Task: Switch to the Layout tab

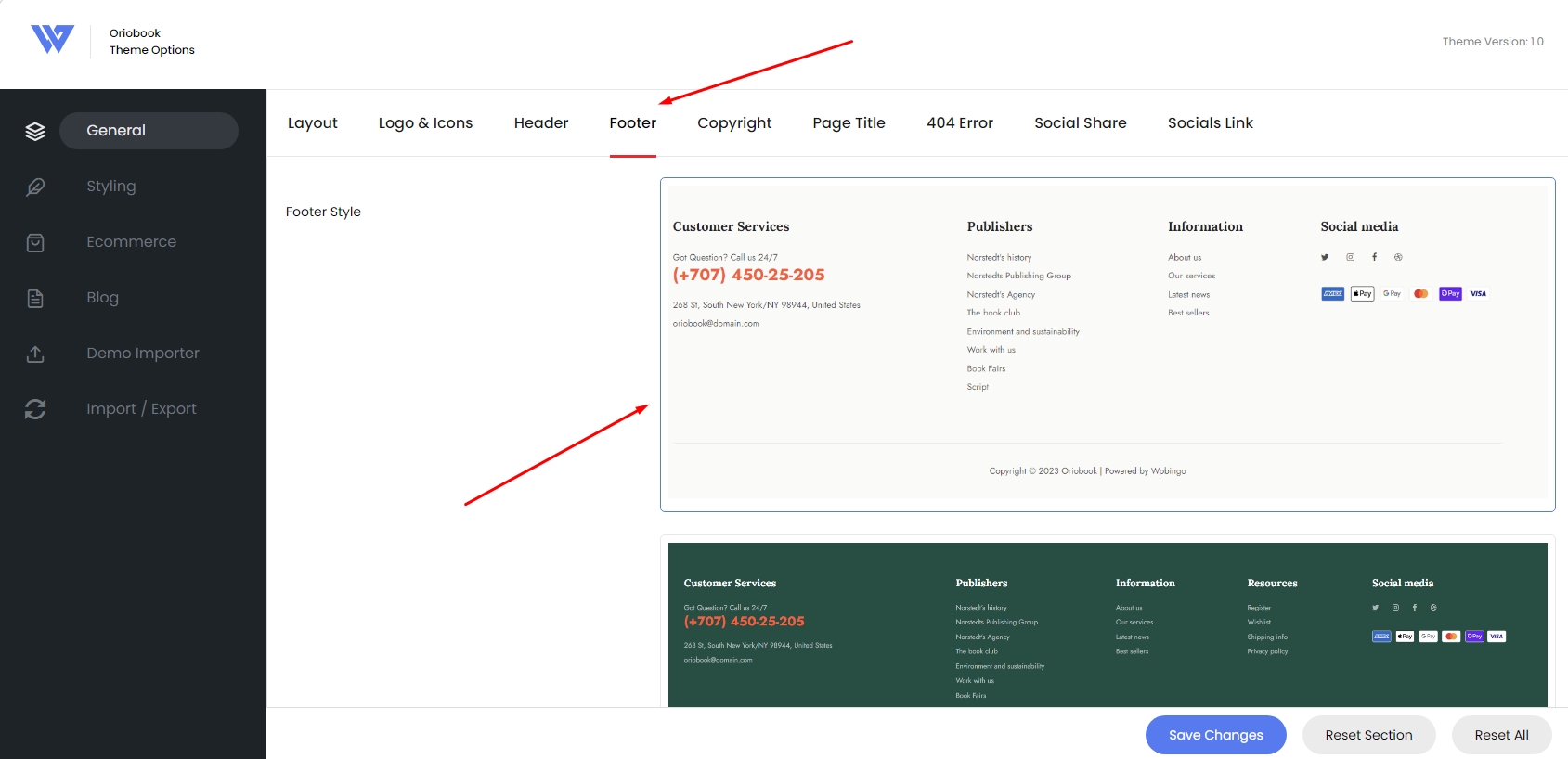Action: (313, 123)
